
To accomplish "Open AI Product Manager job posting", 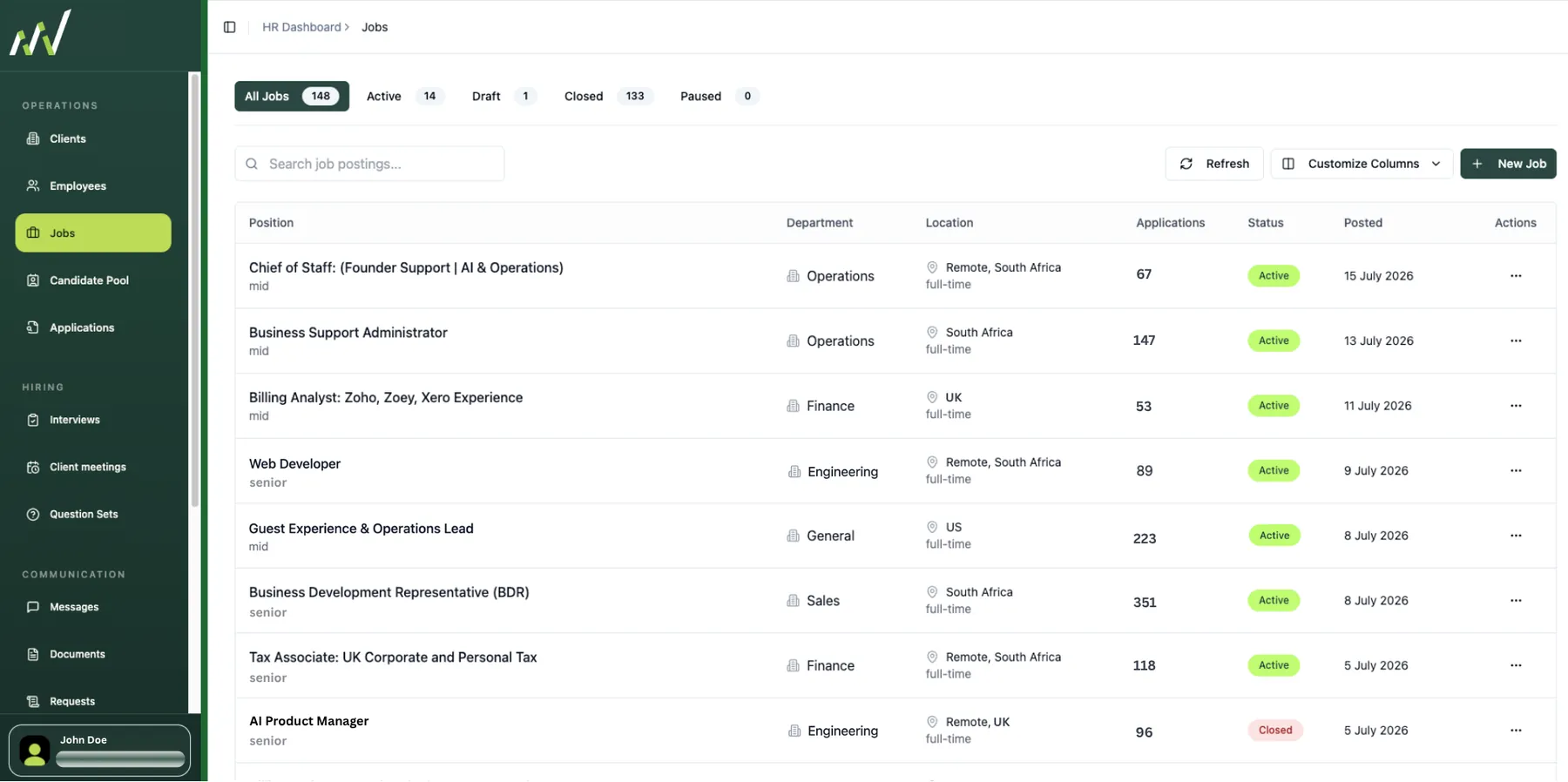I will 309,721.
